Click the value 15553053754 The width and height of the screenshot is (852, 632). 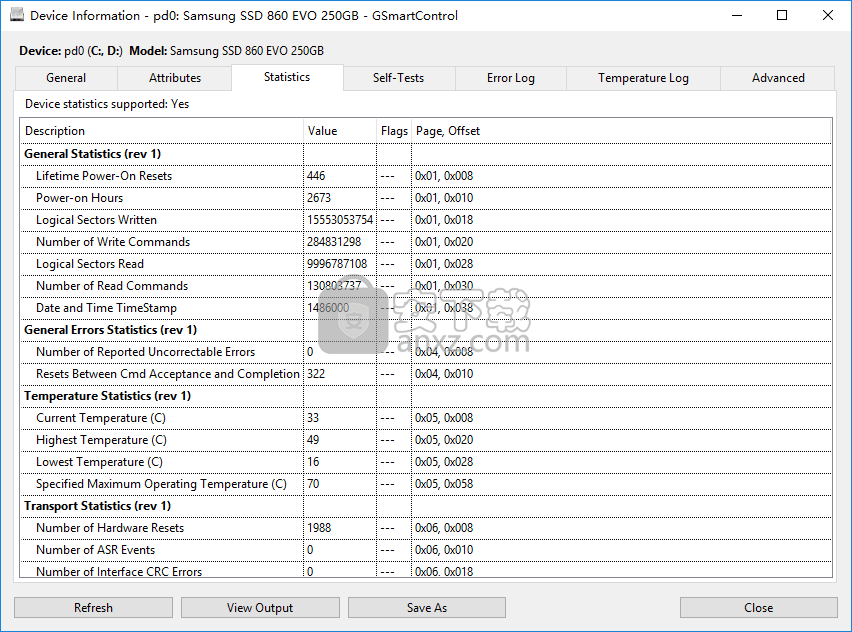point(340,220)
